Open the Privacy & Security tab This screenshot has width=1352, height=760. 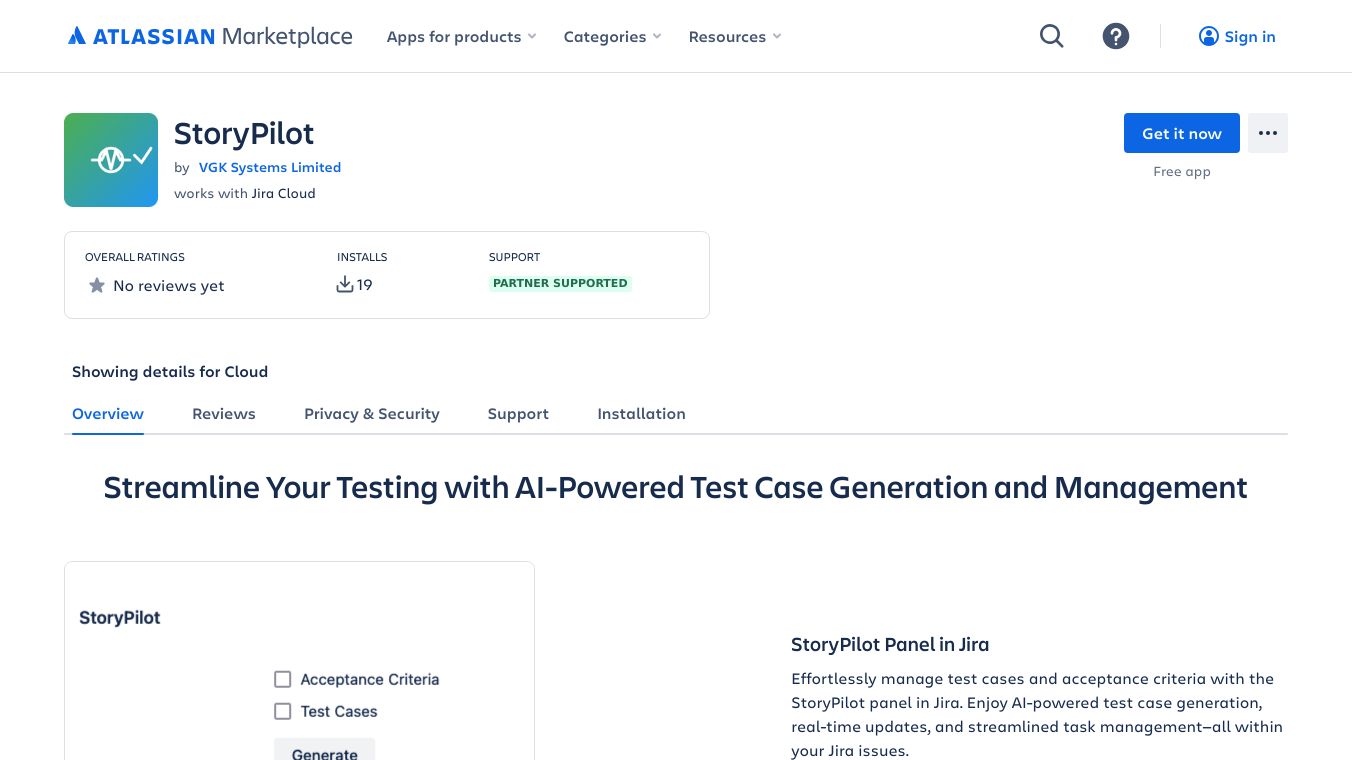[x=372, y=414]
